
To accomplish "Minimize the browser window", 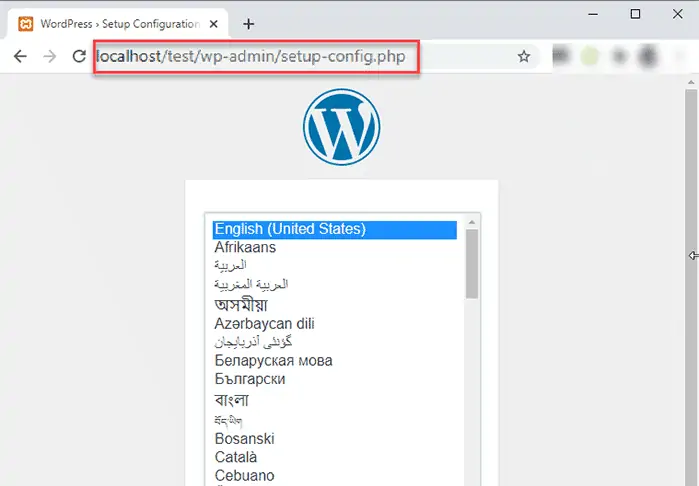I will coord(593,14).
